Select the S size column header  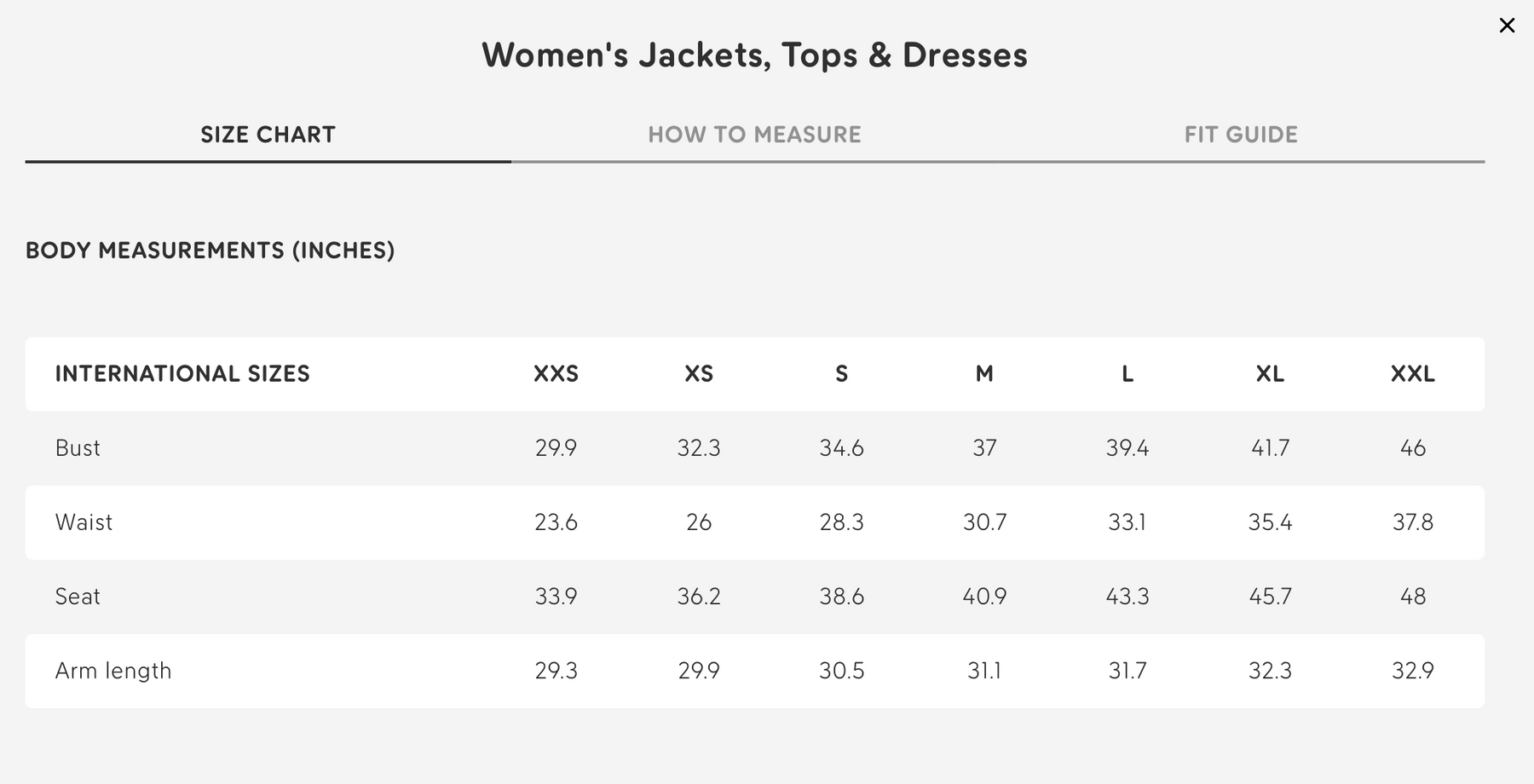pos(841,374)
